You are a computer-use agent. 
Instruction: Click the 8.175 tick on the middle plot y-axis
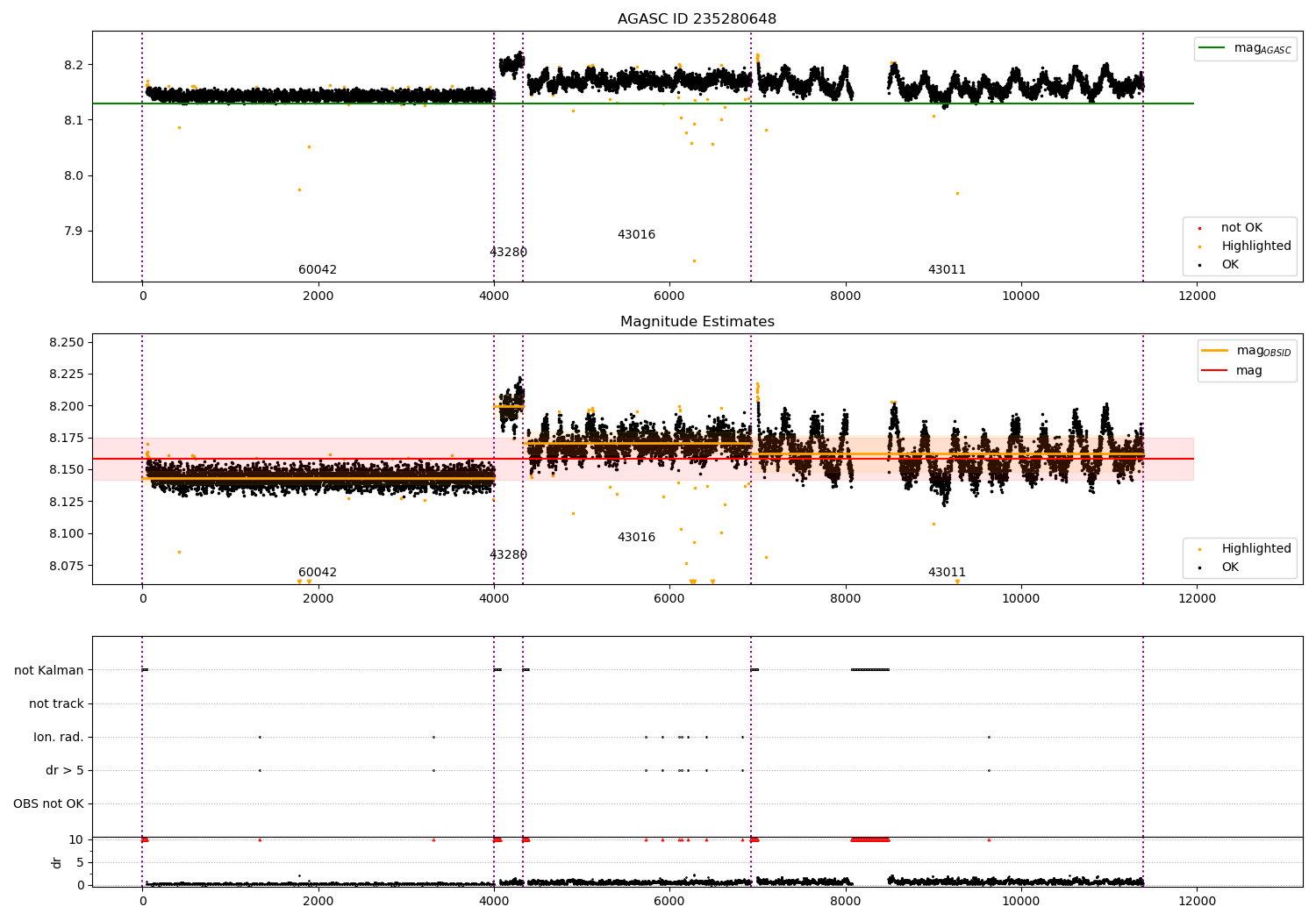(x=67, y=438)
